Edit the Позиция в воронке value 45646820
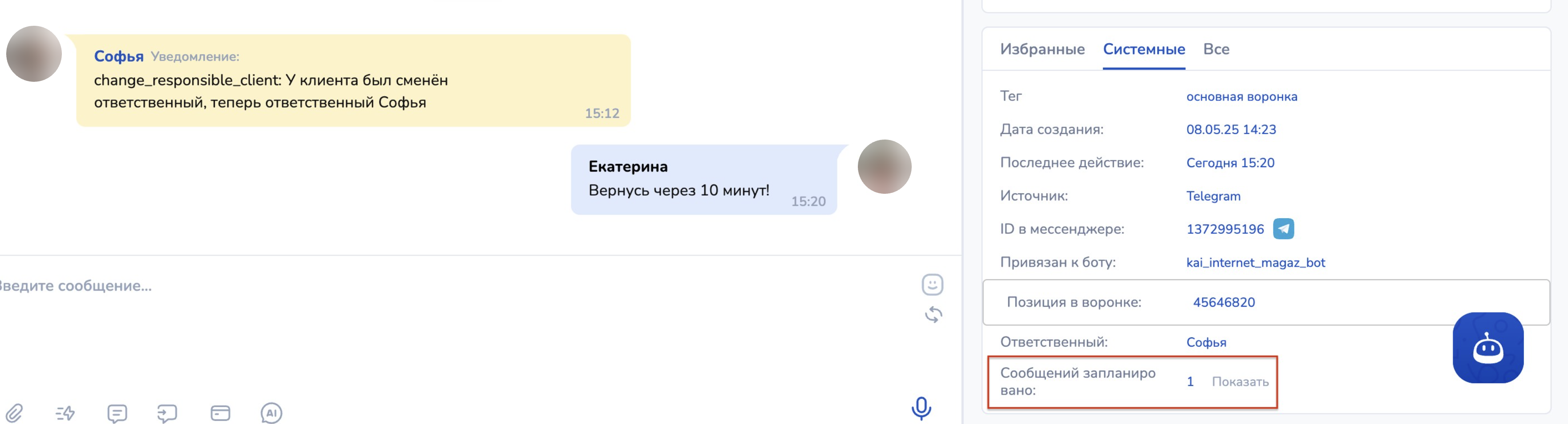Image resolution: width=1568 pixels, height=424 pixels. pyautogui.click(x=1224, y=302)
